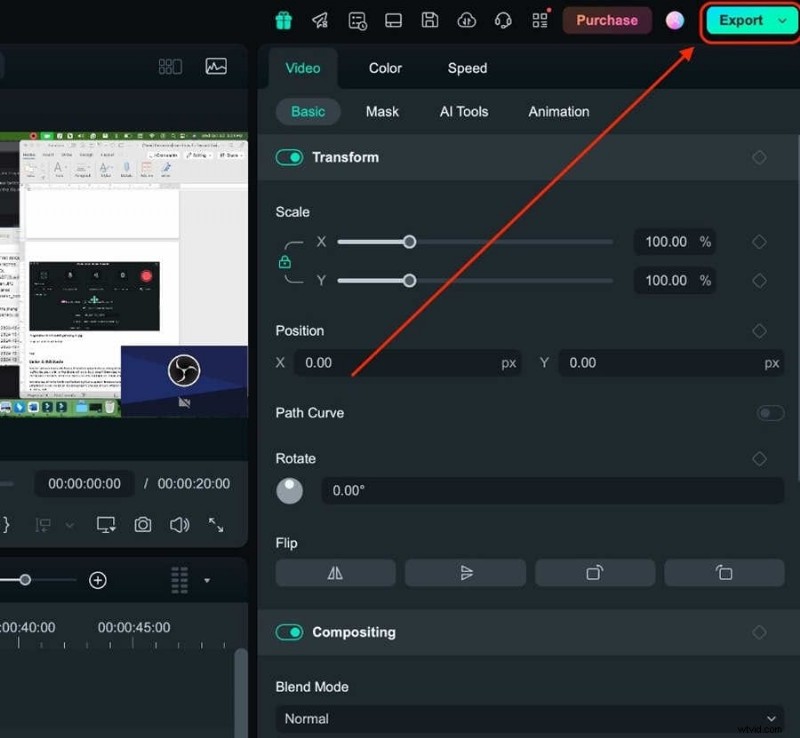This screenshot has height=738, width=800.
Task: Open the free gift promotion icon
Action: tap(283, 20)
